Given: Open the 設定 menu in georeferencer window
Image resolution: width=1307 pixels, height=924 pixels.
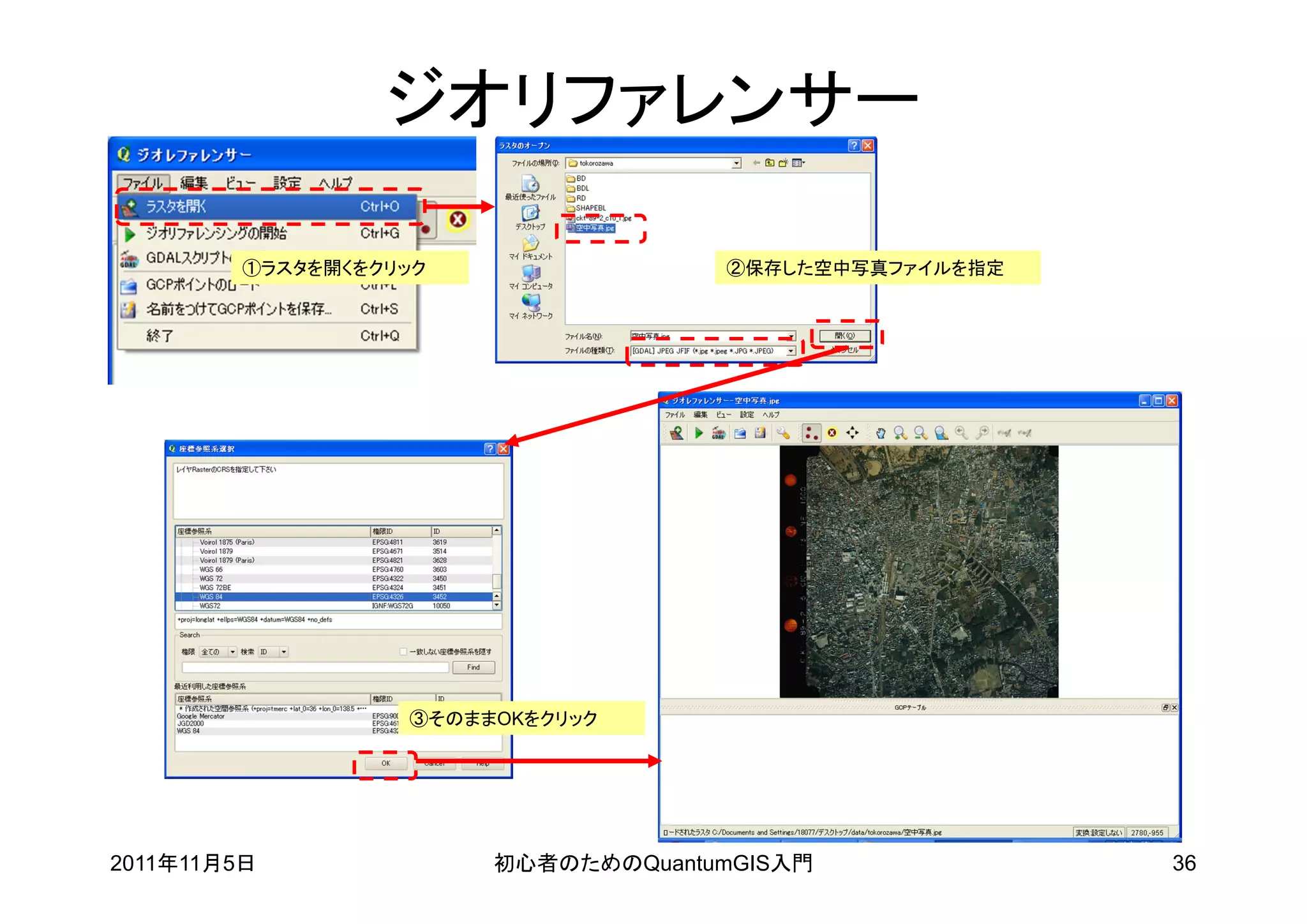Looking at the screenshot, I should click(747, 415).
